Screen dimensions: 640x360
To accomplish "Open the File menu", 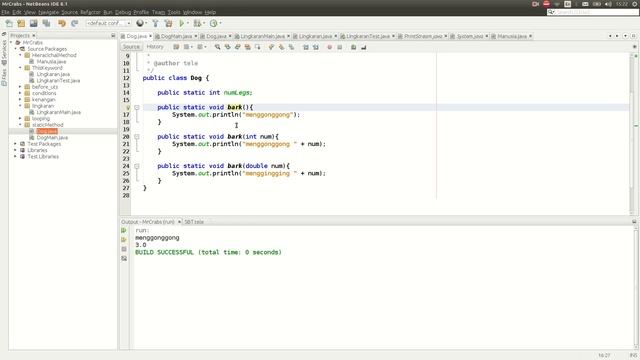I will coord(5,12).
